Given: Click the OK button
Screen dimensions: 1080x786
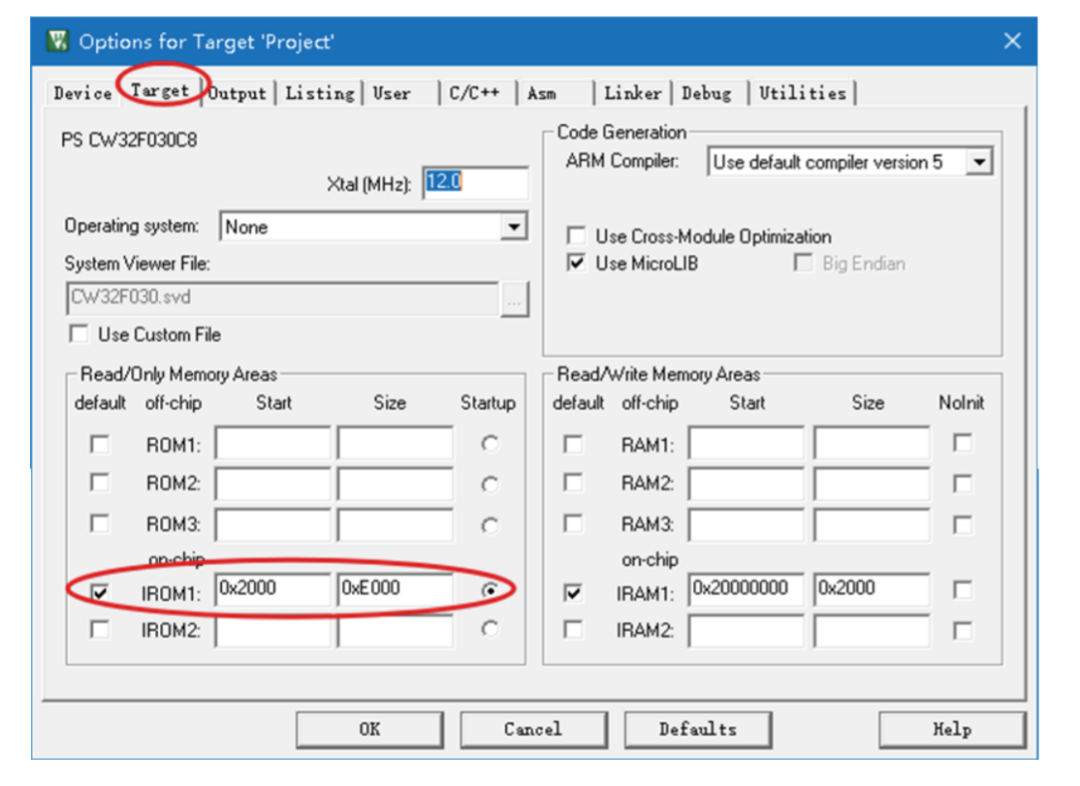Looking at the screenshot, I should 370,730.
